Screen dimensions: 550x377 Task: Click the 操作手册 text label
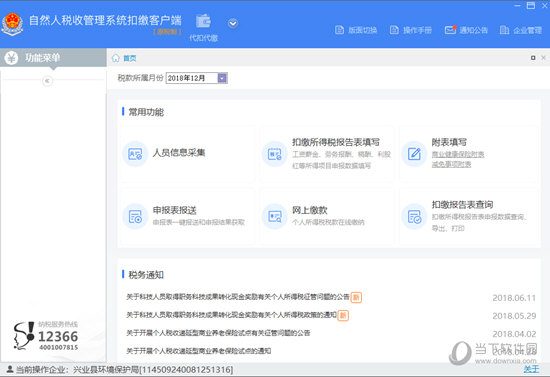coord(417,30)
